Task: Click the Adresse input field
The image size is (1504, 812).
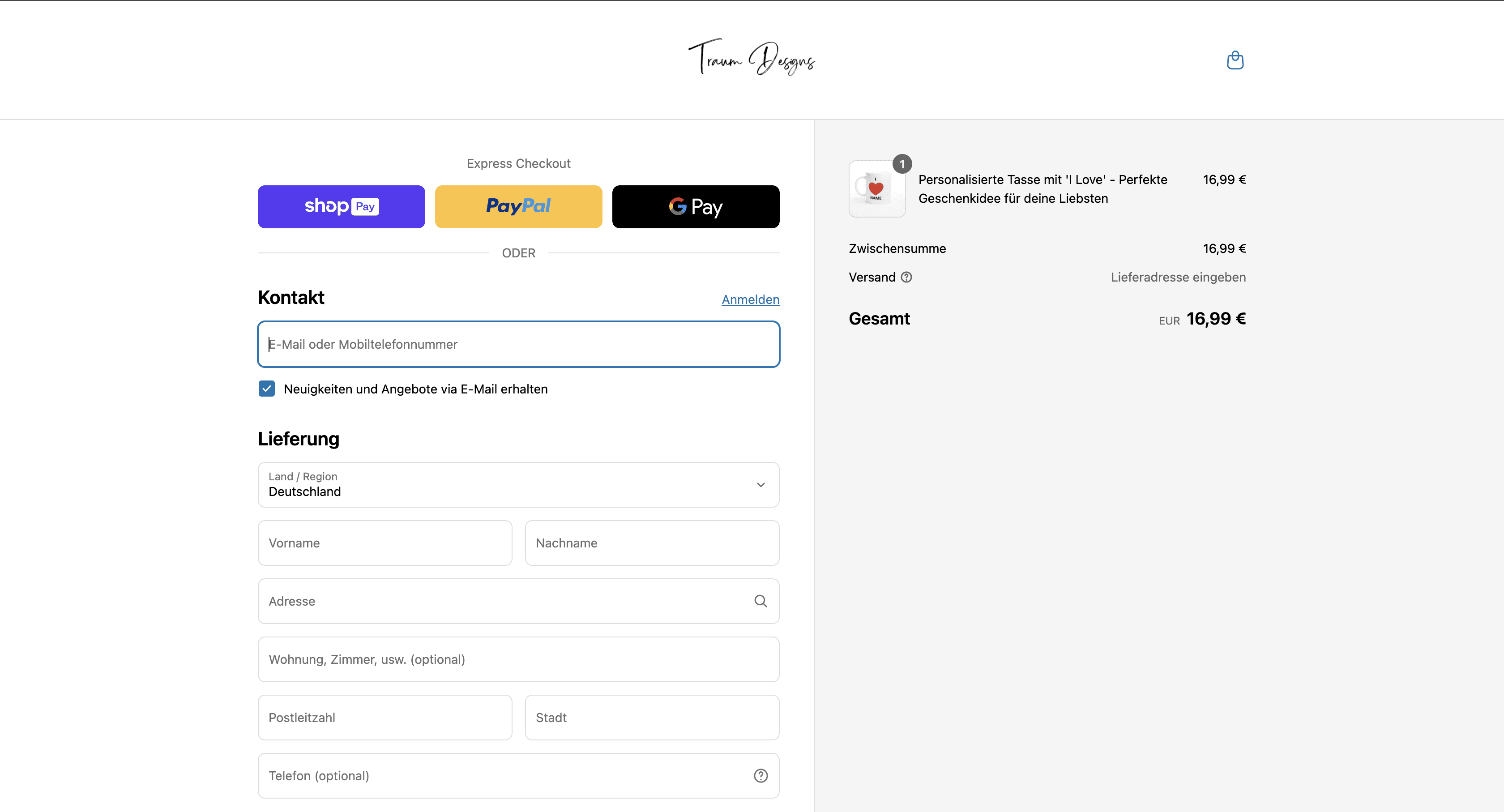Action: coord(518,601)
